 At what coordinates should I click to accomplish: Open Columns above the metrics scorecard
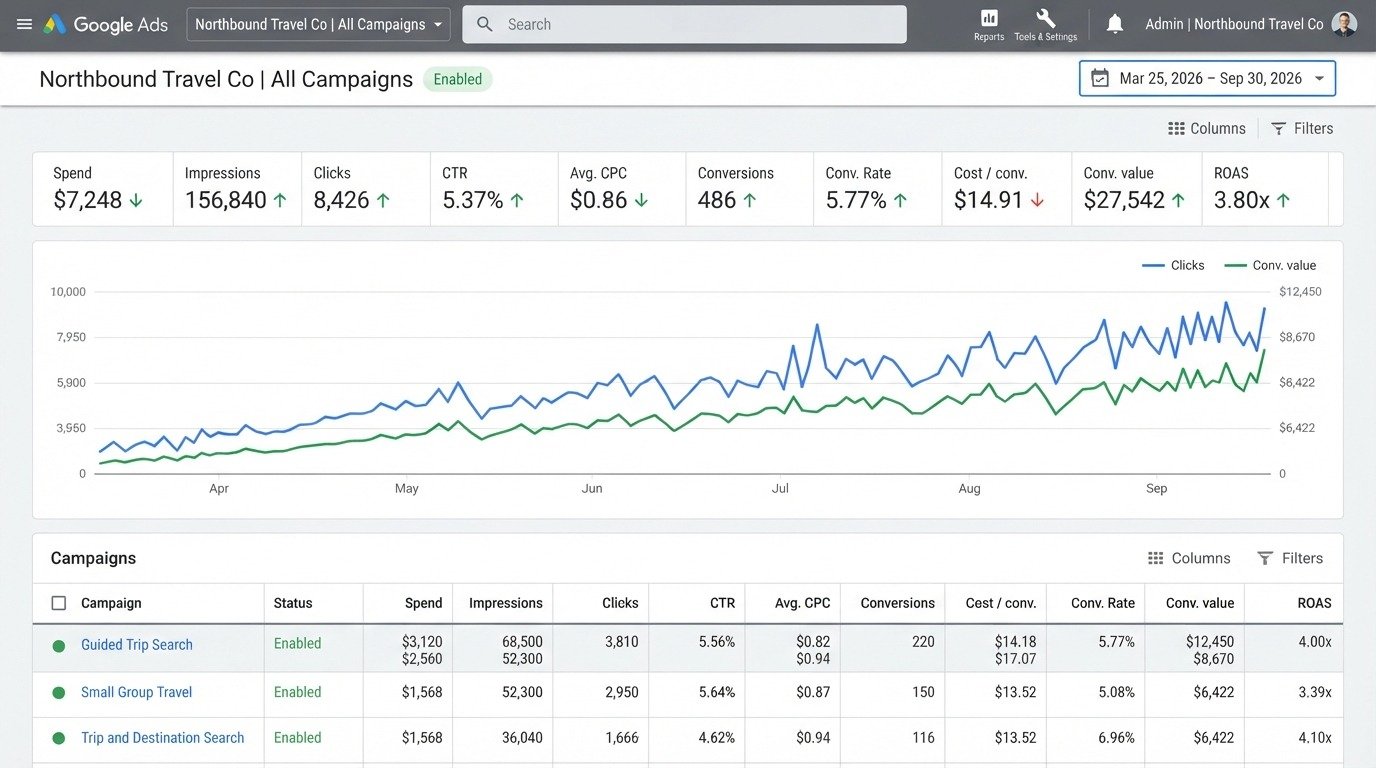(x=1207, y=128)
